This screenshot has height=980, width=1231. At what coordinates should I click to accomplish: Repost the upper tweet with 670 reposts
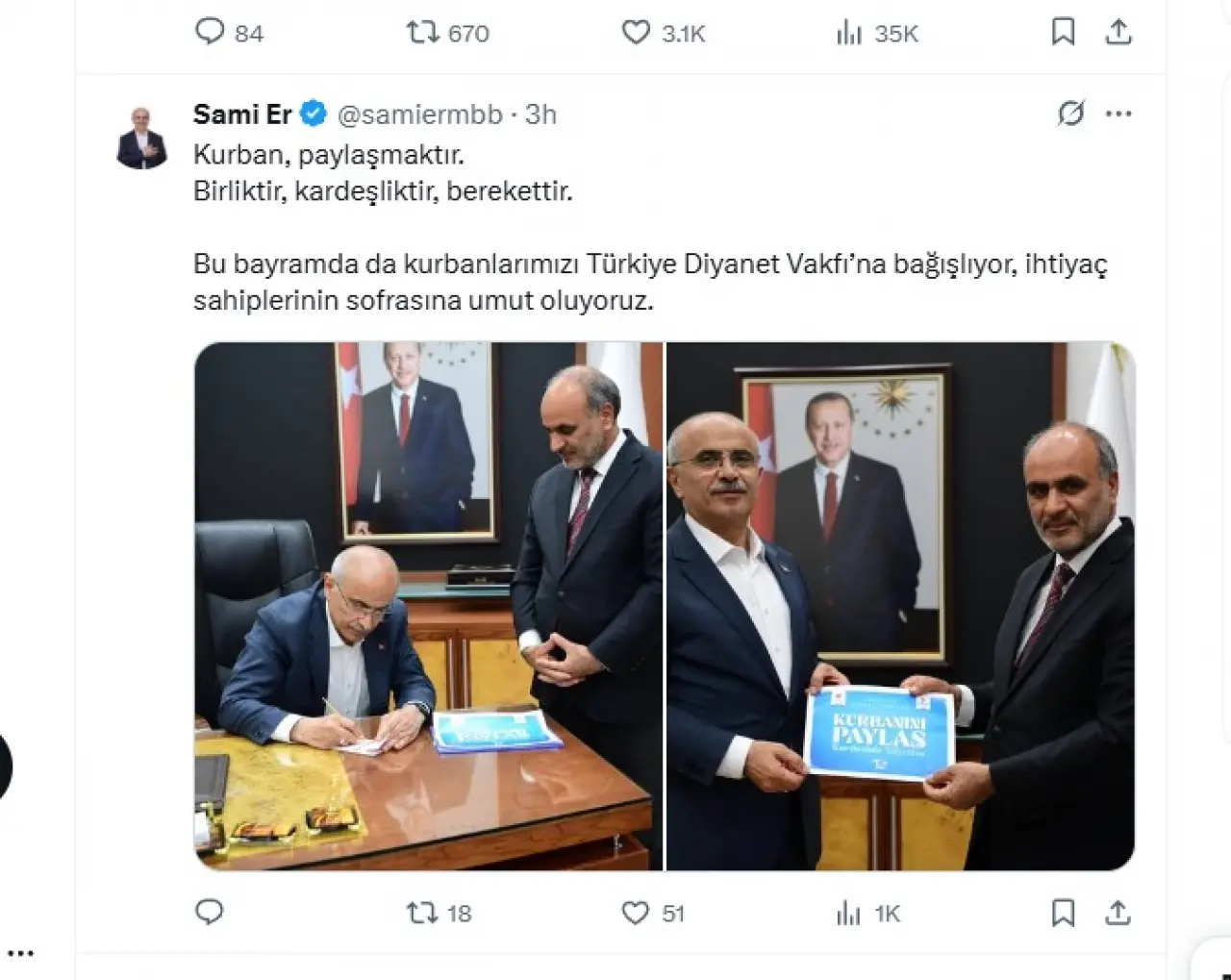[x=448, y=33]
